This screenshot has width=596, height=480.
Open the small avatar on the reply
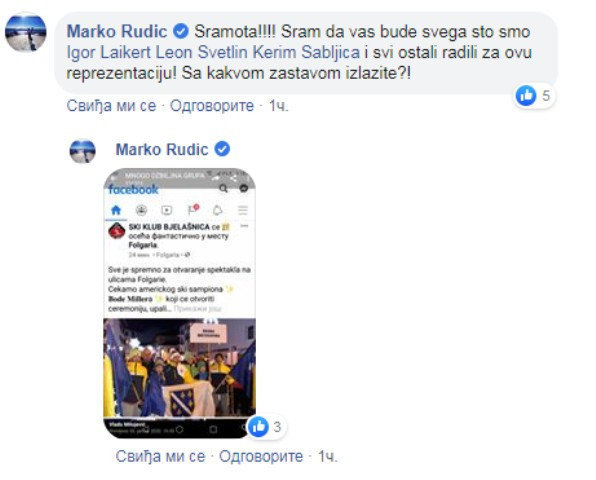click(82, 151)
